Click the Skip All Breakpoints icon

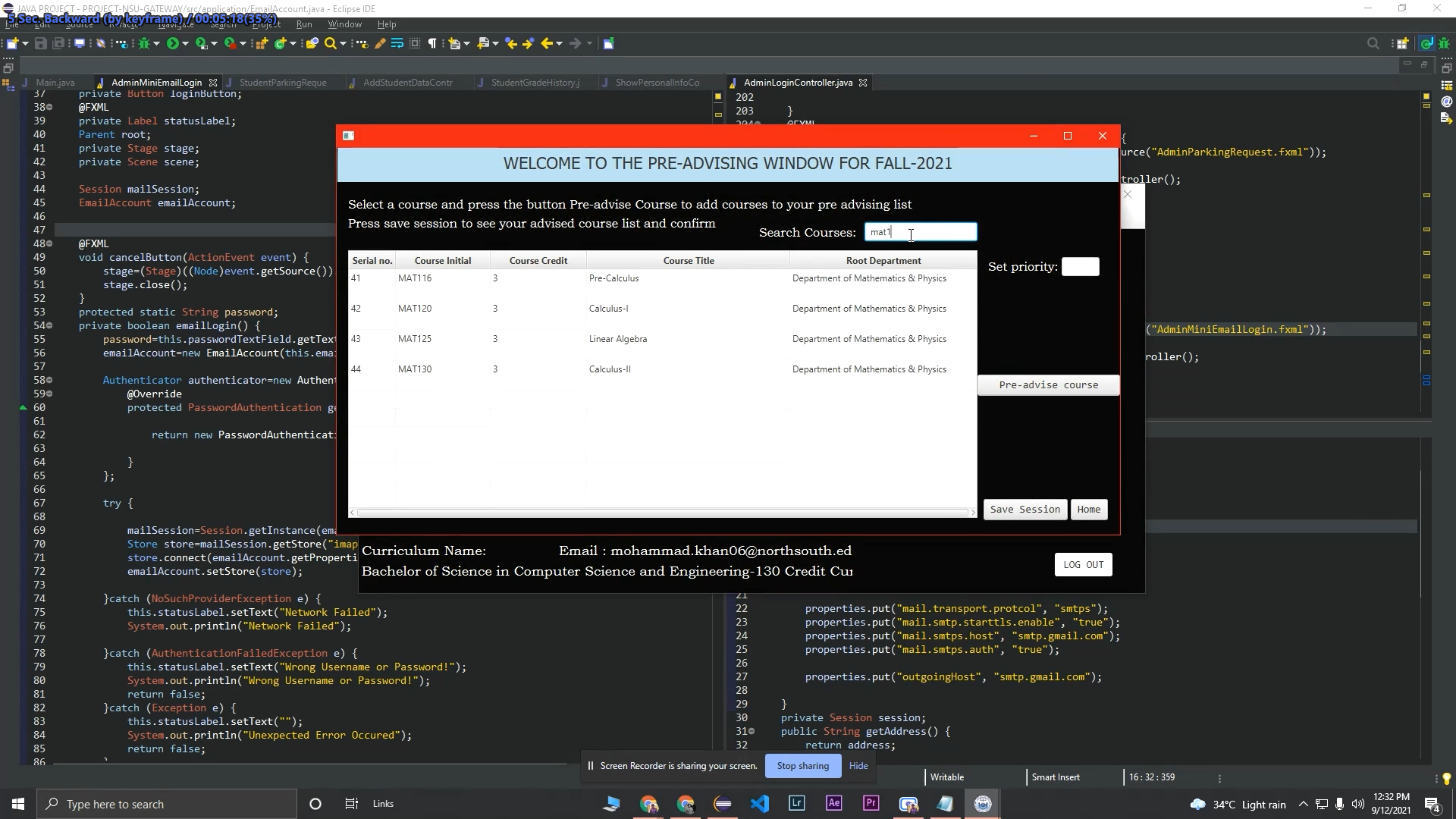coord(101,43)
